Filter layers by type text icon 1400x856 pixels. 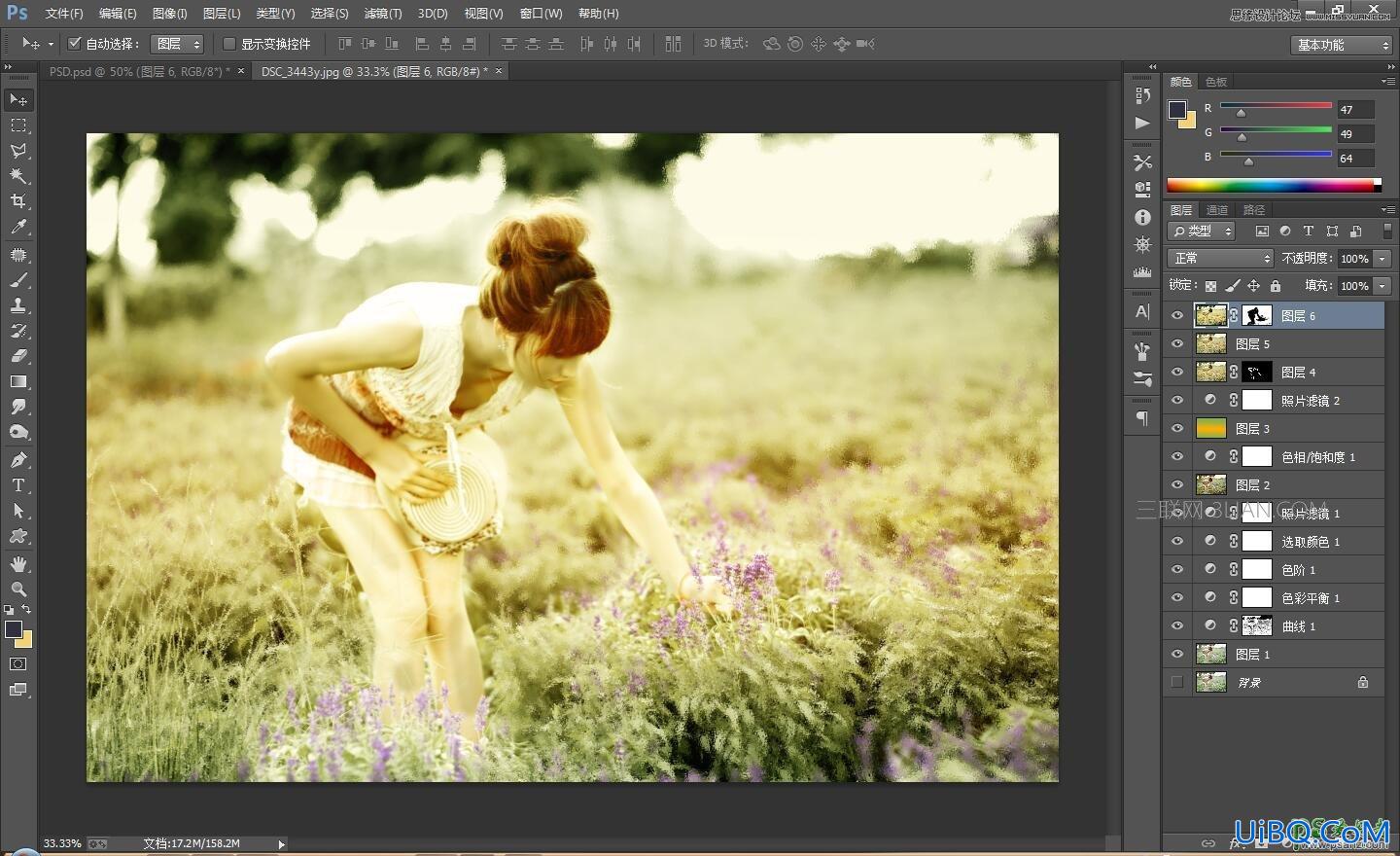1308,231
